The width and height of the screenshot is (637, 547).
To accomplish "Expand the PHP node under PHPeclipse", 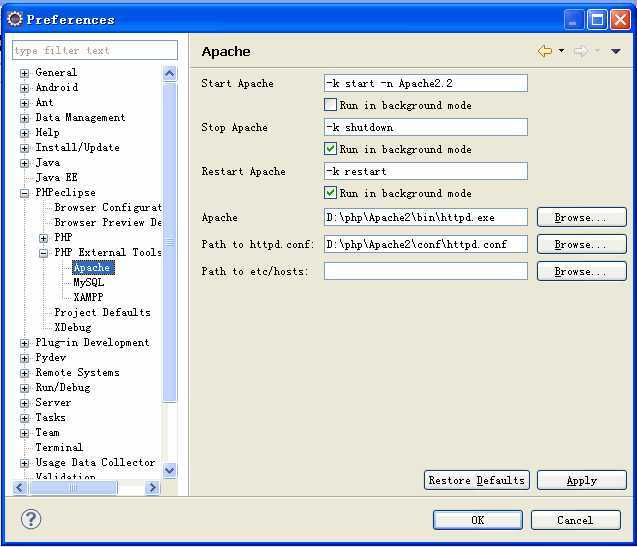I will (43, 238).
